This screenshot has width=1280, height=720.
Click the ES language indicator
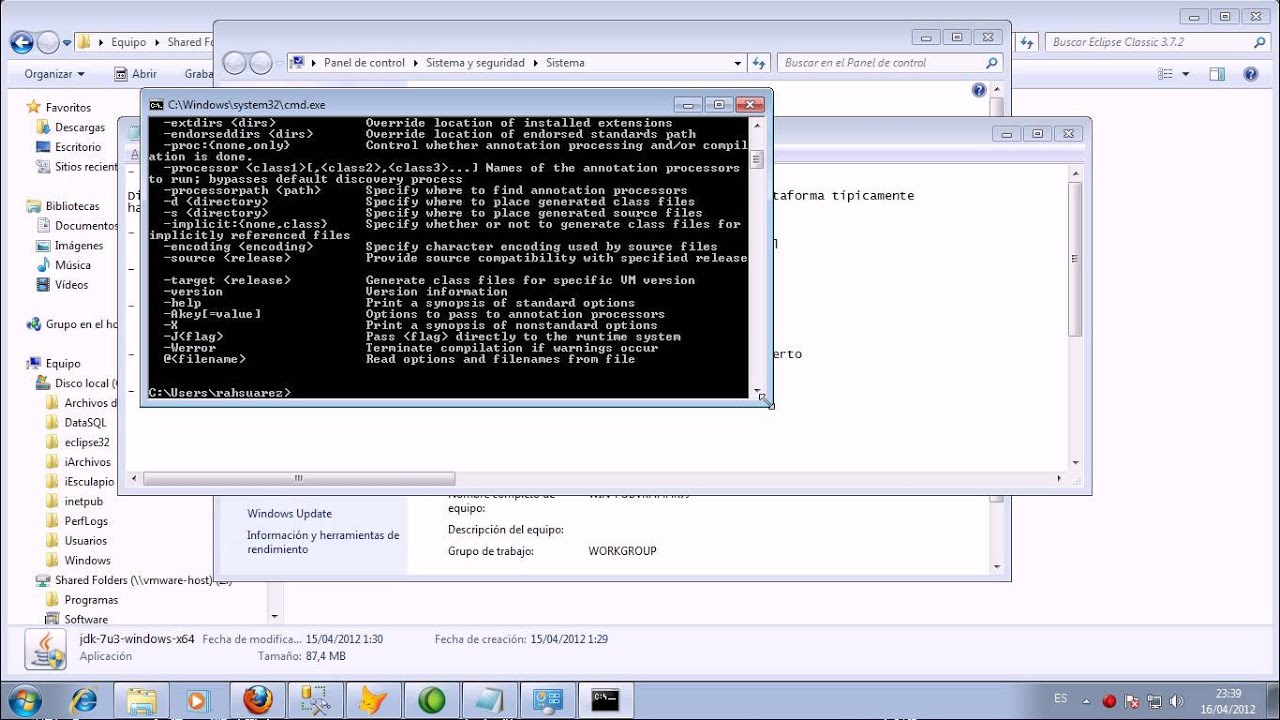tap(1060, 698)
